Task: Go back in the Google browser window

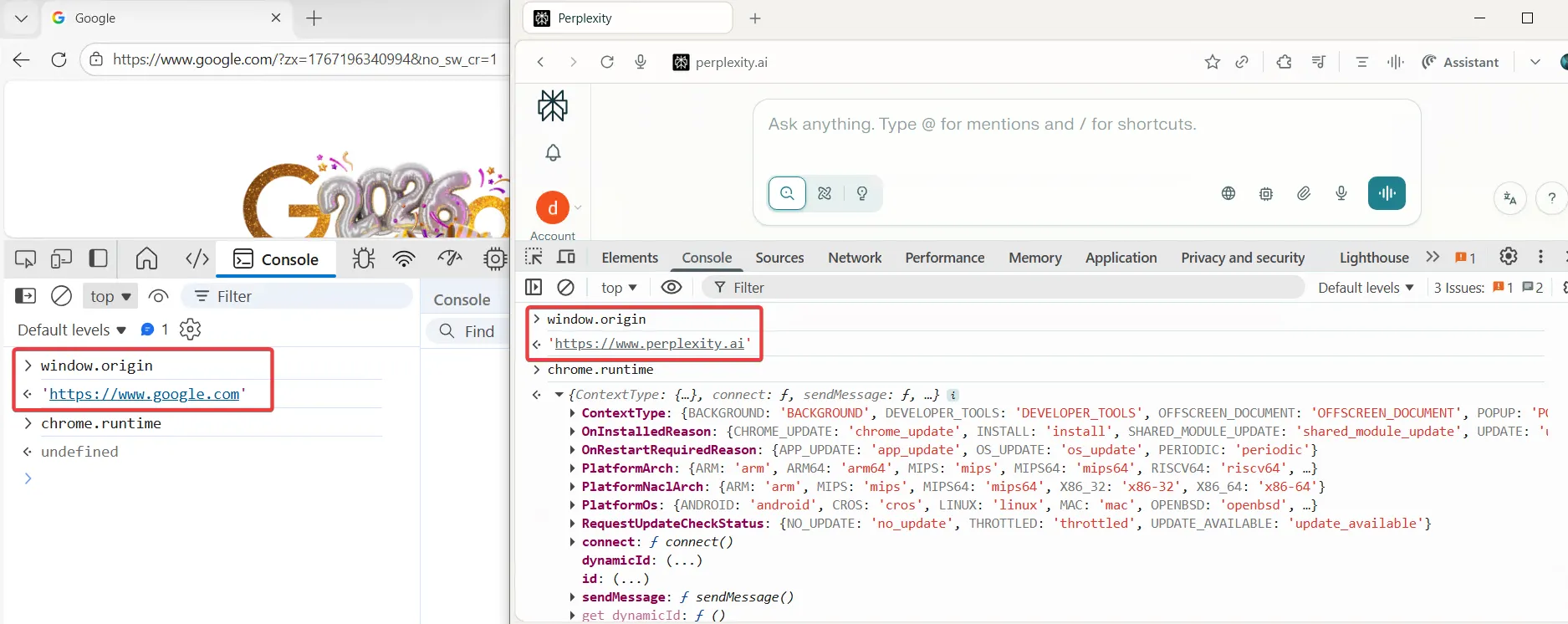Action: tap(22, 59)
